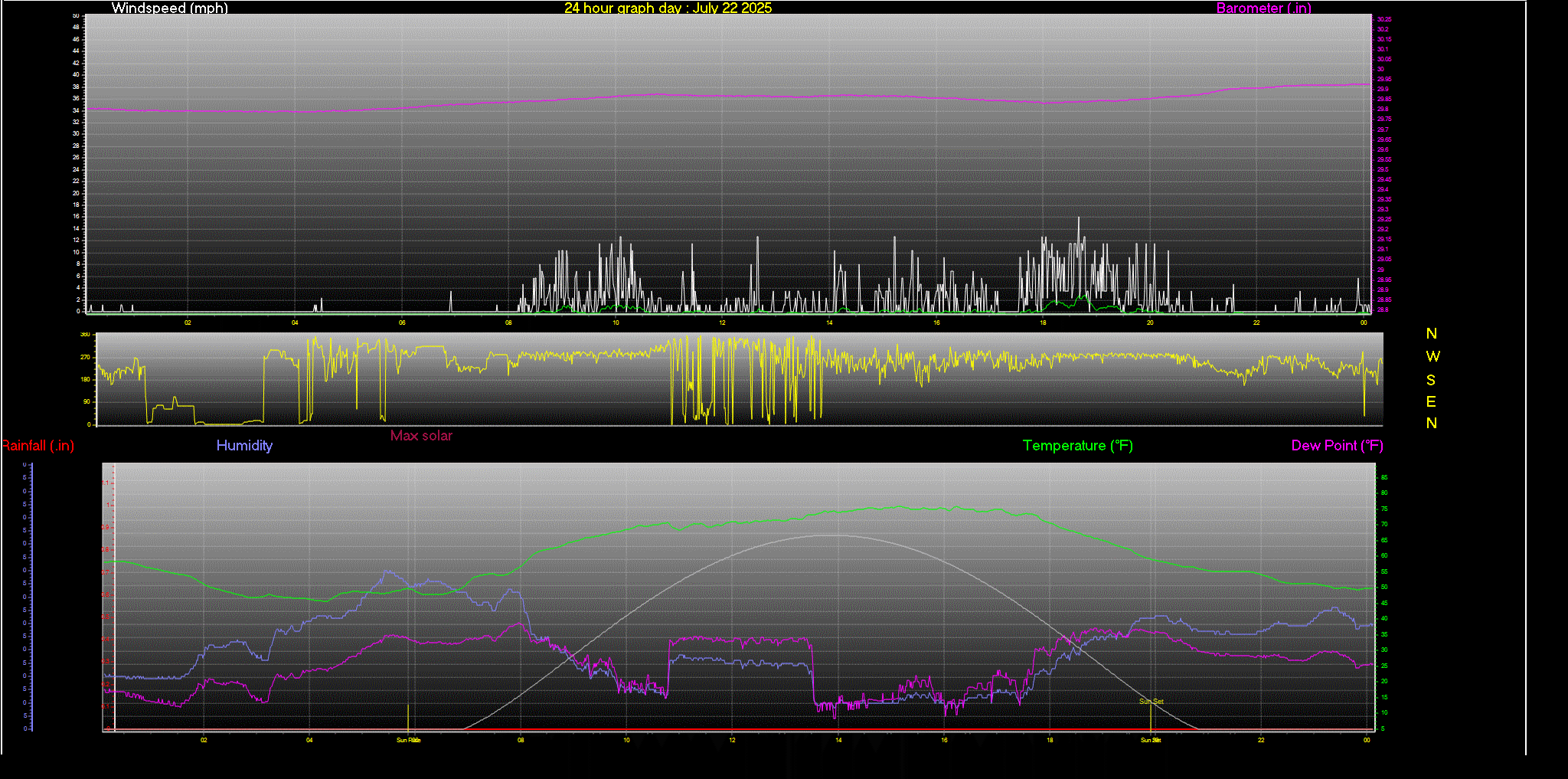Click the '16' windspeed axis value
Image resolution: width=1568 pixels, height=779 pixels.
pos(76,216)
